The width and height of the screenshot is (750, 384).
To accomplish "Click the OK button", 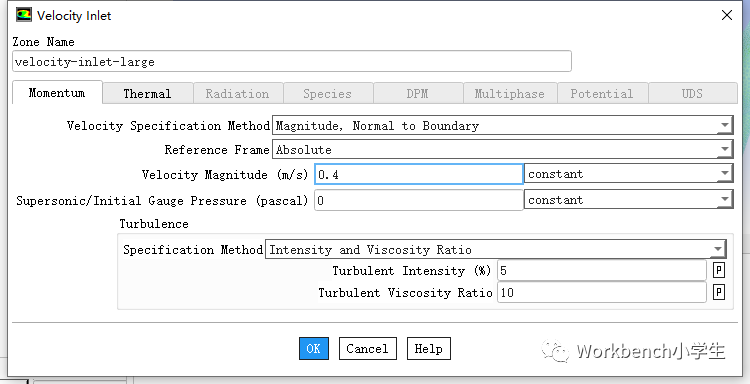I will pos(314,349).
